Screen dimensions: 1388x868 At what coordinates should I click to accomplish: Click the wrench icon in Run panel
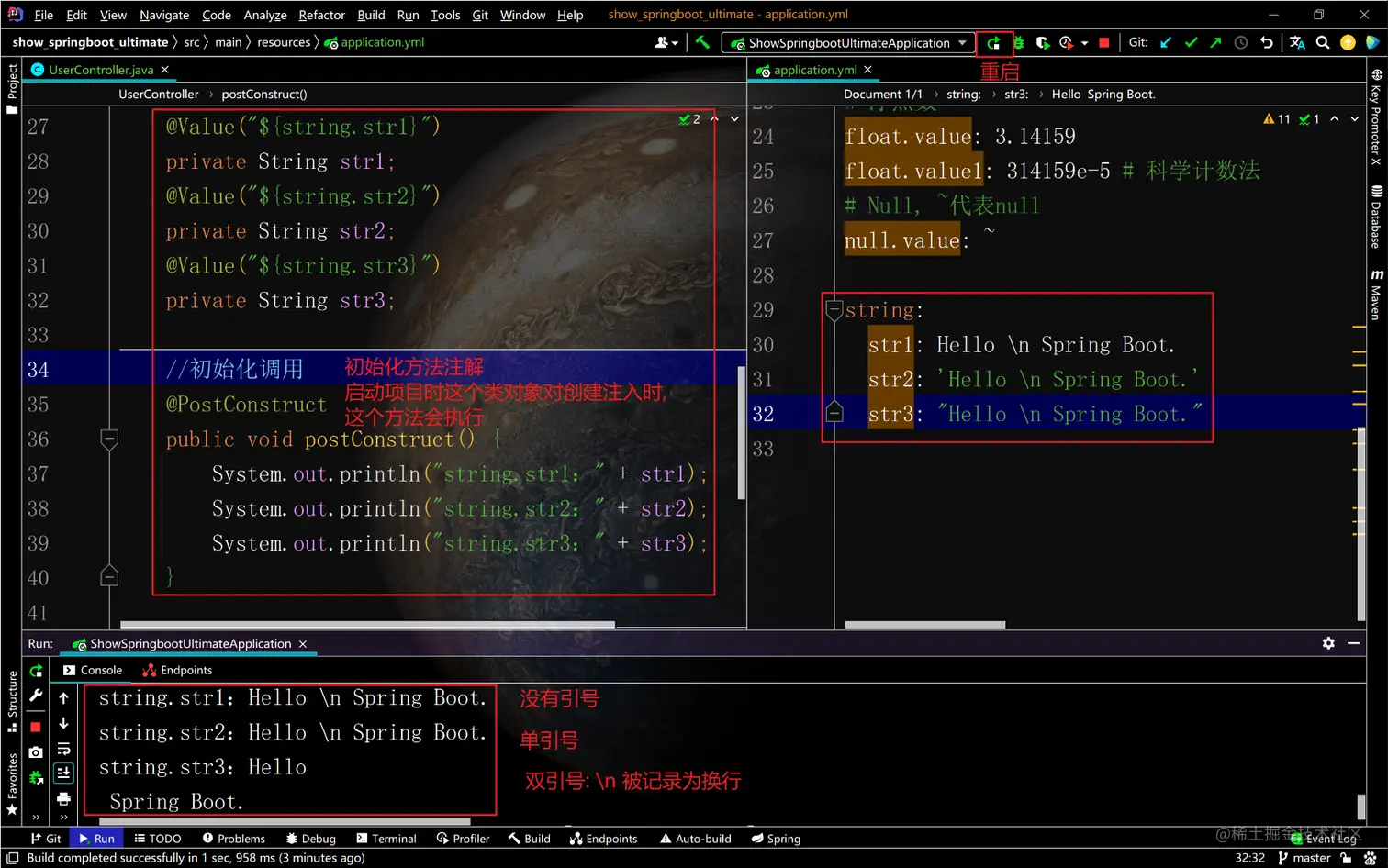click(36, 696)
